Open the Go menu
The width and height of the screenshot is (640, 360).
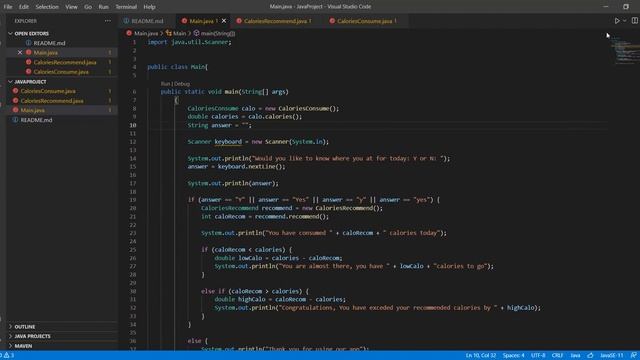(x=88, y=7)
